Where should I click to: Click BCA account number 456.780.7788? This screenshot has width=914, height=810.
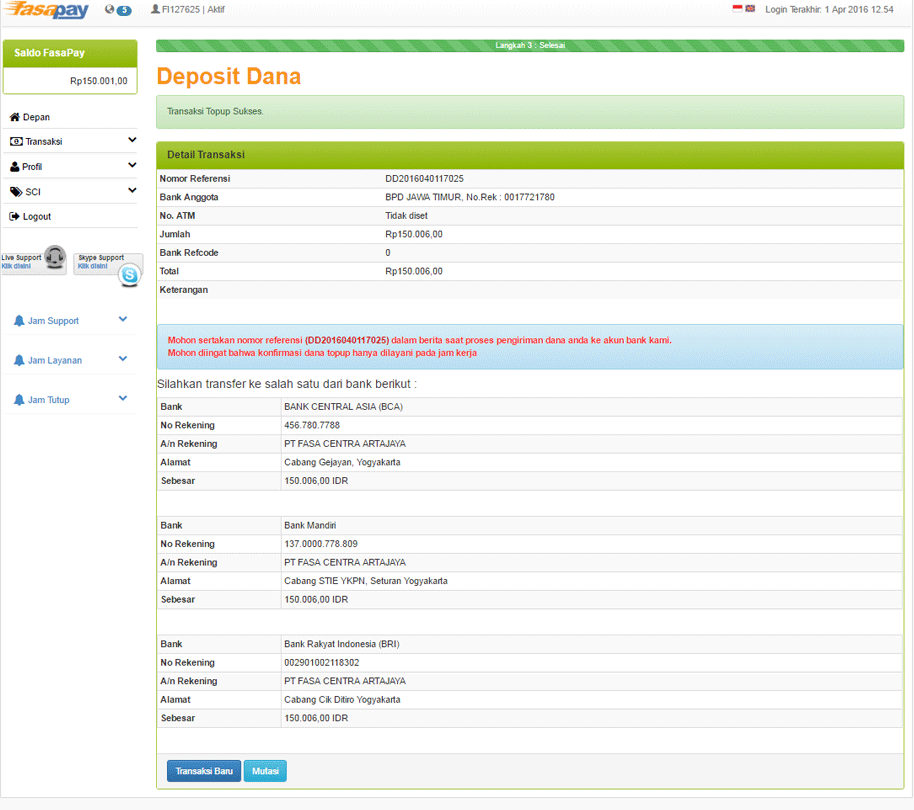(x=312, y=425)
